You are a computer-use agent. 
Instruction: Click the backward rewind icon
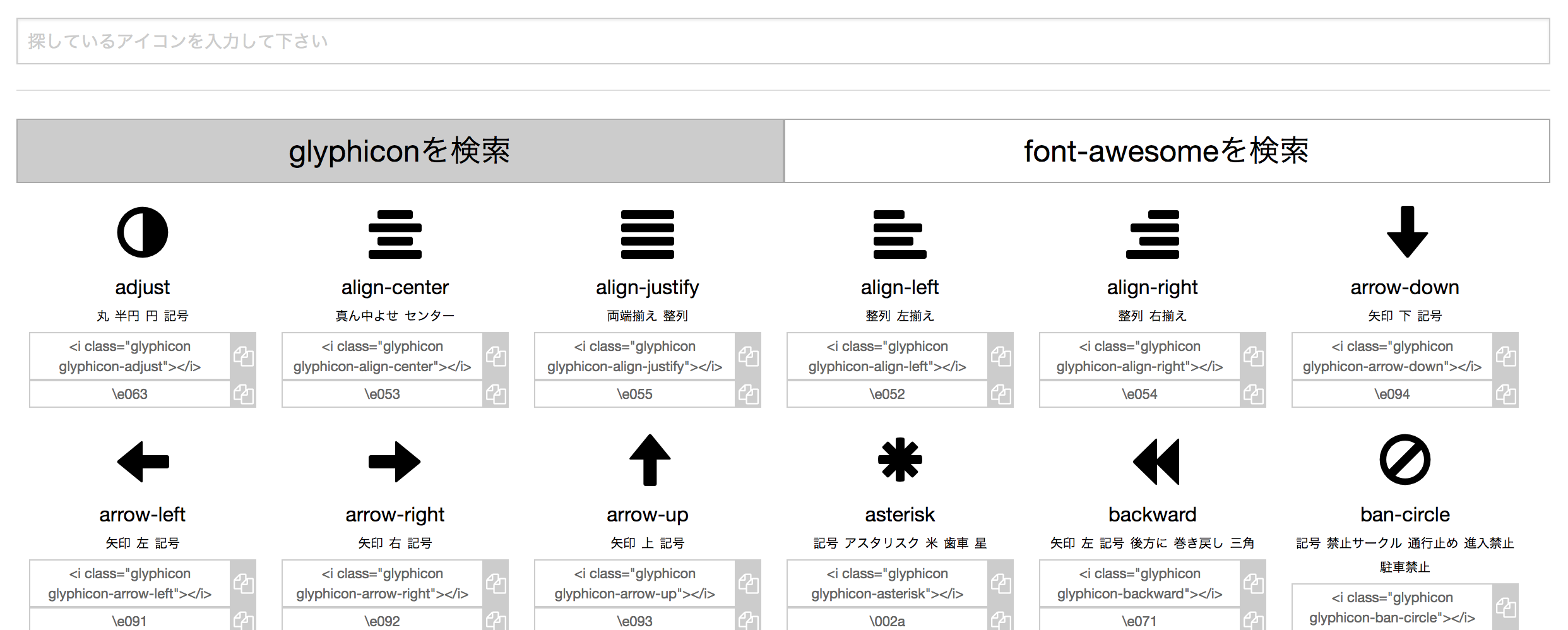tap(1156, 461)
